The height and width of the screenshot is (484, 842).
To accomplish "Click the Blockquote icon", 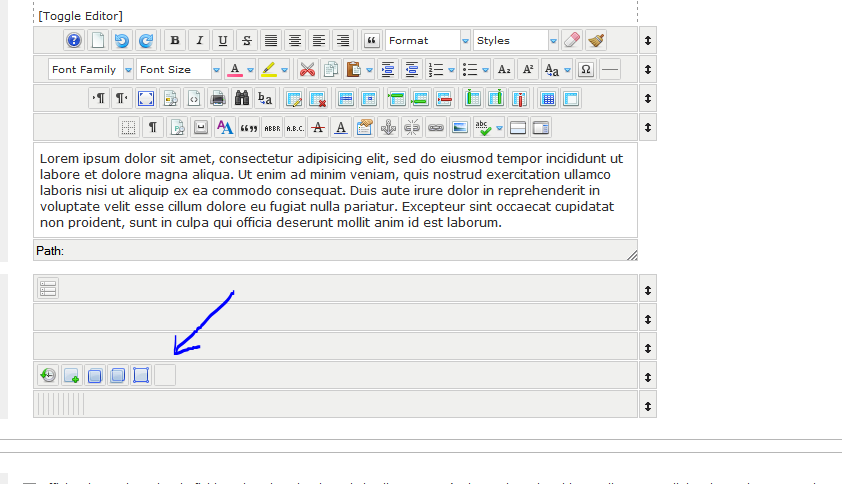I will coord(371,41).
